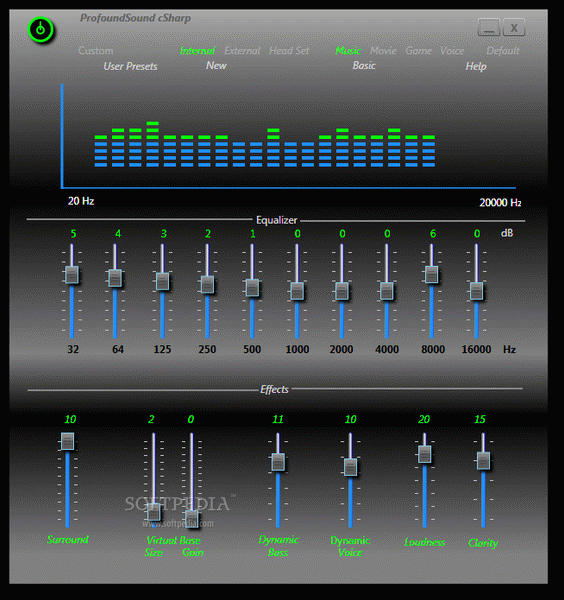
Task: Close the ProfoundSound window with X
Action: [x=514, y=28]
